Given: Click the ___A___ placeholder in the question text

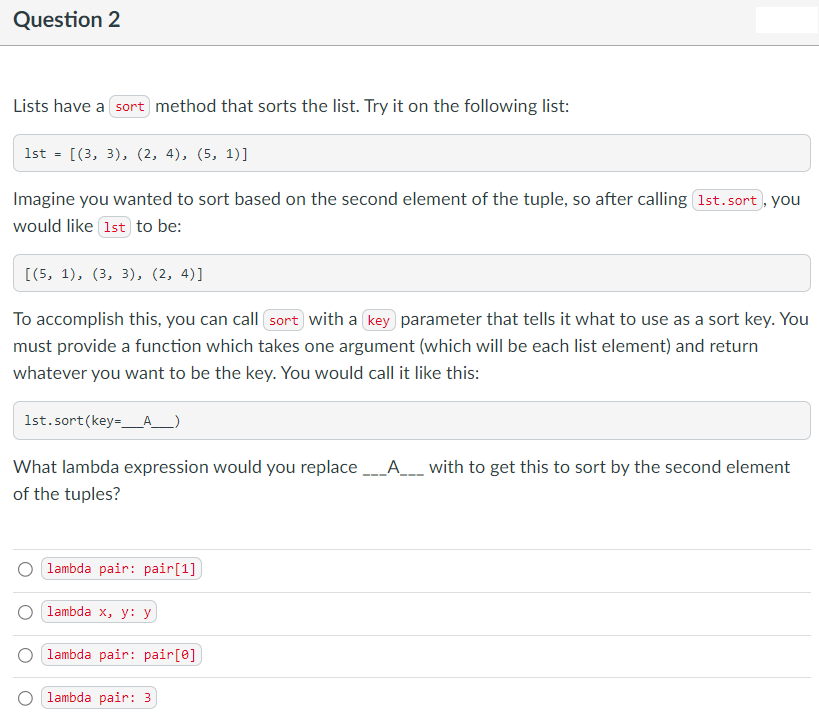Looking at the screenshot, I should click(x=393, y=467).
